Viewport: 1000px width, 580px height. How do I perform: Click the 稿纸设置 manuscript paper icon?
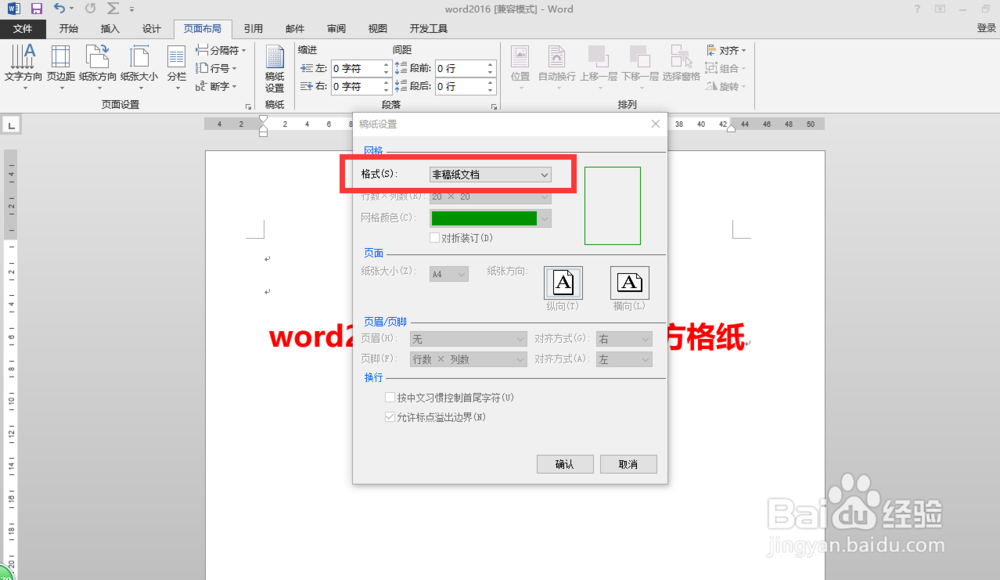coord(274,69)
